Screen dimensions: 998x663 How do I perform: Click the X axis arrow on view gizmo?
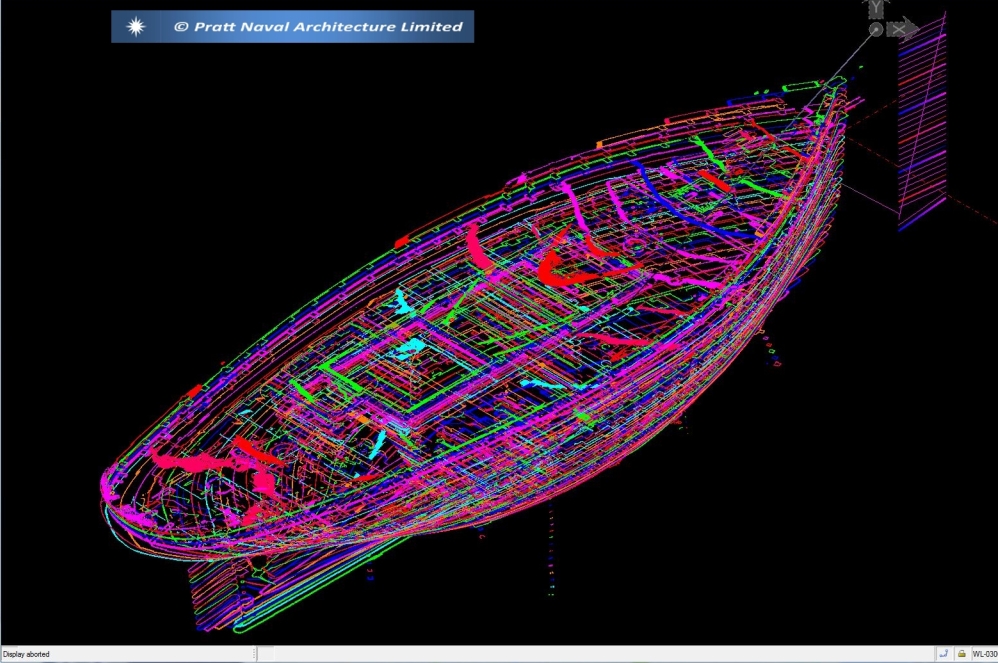pos(903,29)
